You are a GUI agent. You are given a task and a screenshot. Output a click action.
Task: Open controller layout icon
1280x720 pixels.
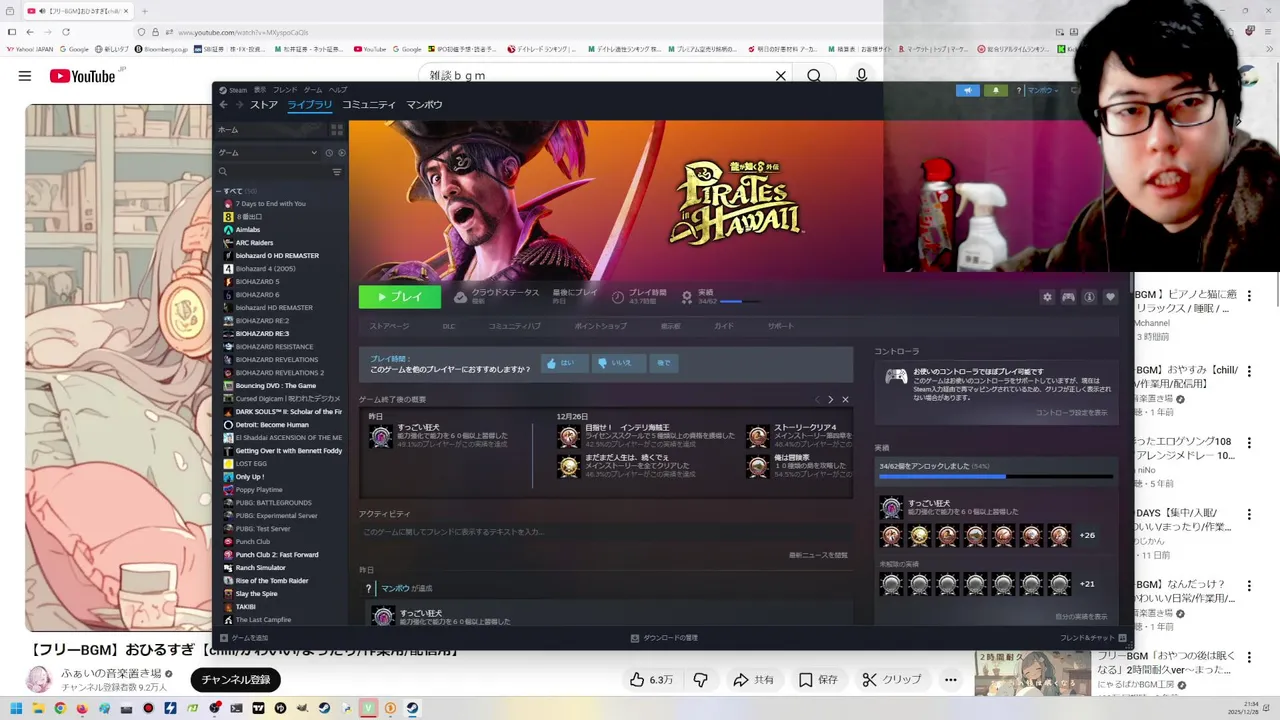[1068, 297]
